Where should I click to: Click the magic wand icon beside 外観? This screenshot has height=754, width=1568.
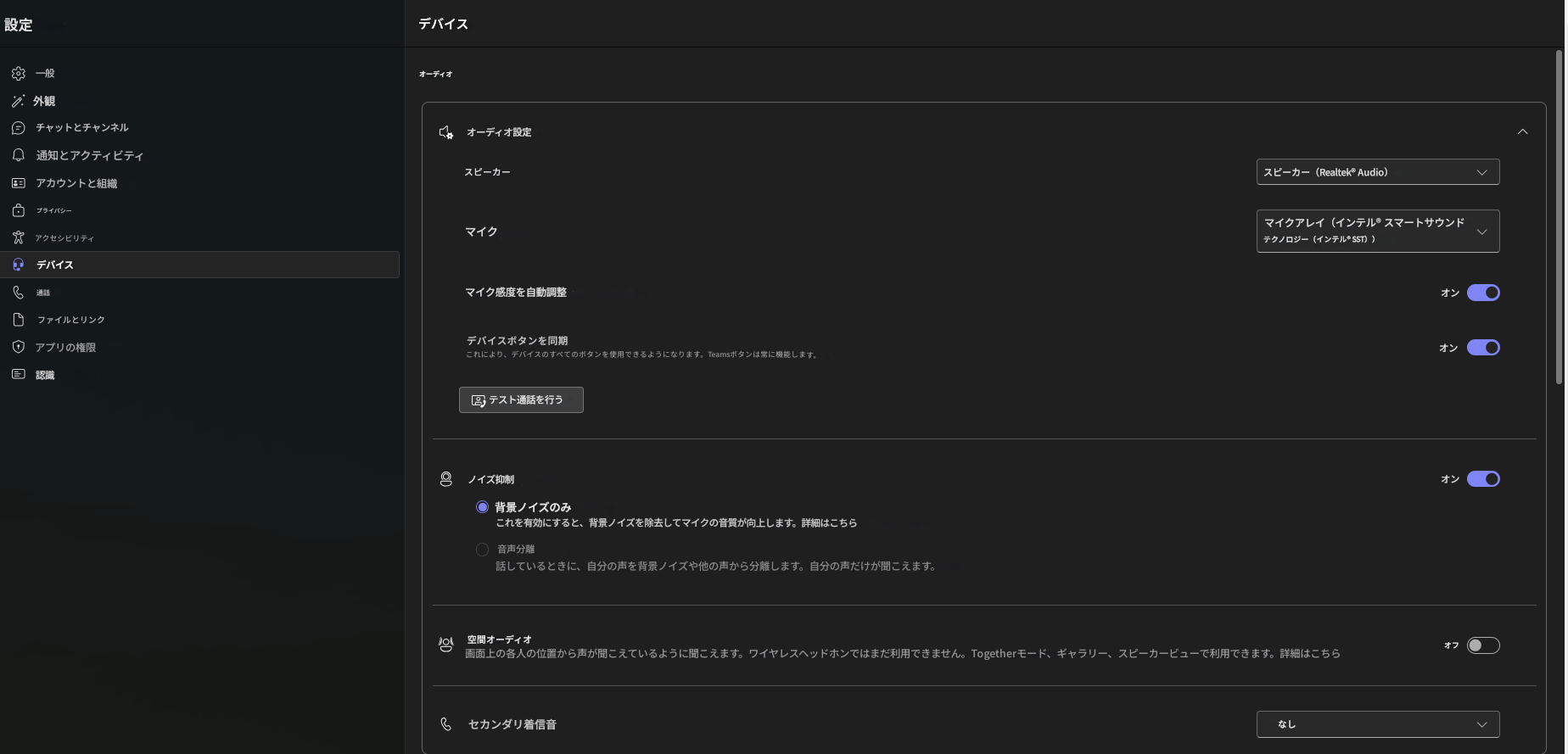18,101
